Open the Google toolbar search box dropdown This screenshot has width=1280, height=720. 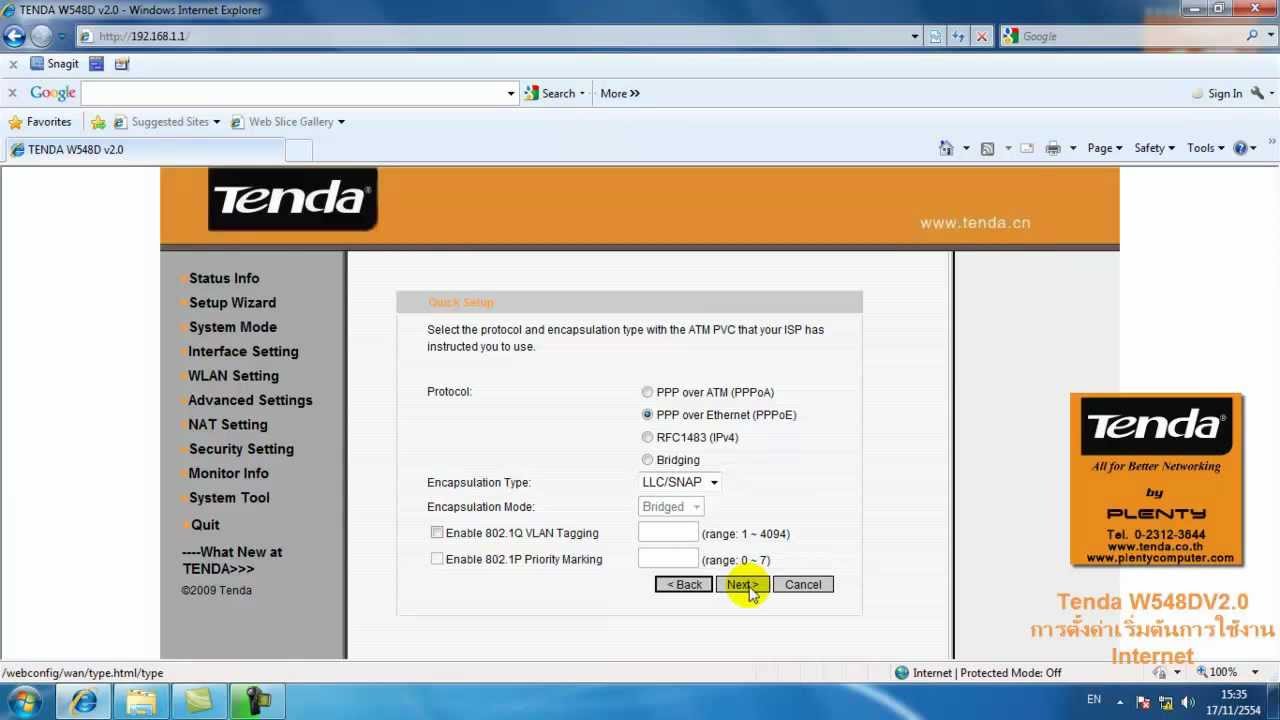pos(511,93)
